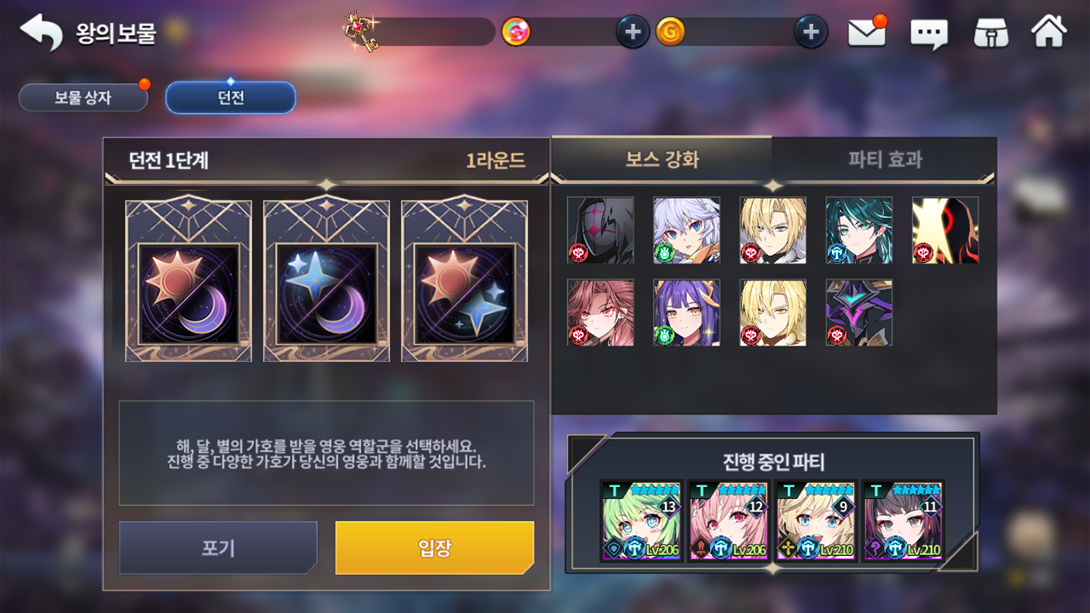Open the chat speech bubble icon
Screen dimensions: 1090x613
tap(929, 33)
